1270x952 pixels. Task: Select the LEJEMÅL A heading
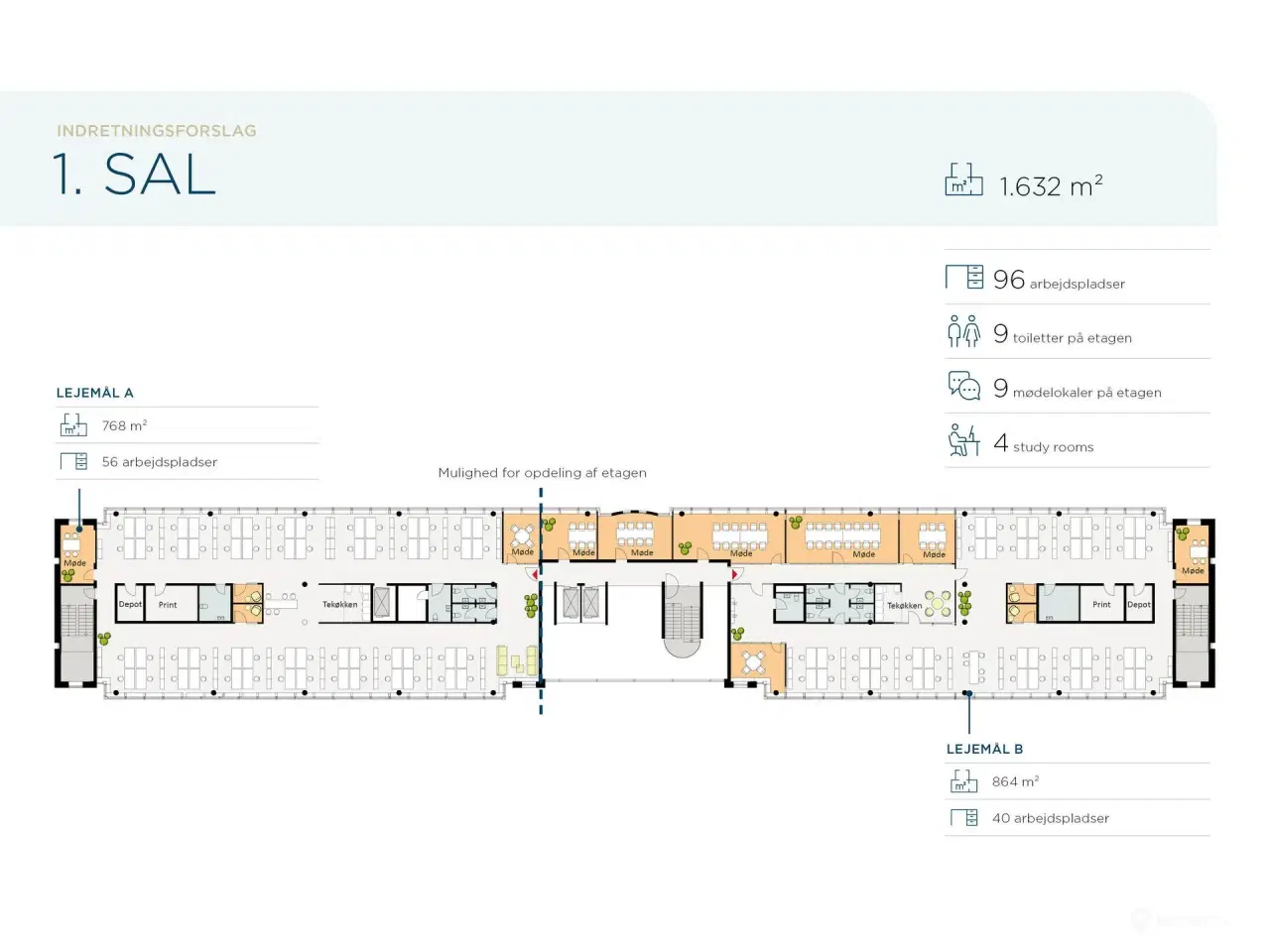point(95,393)
